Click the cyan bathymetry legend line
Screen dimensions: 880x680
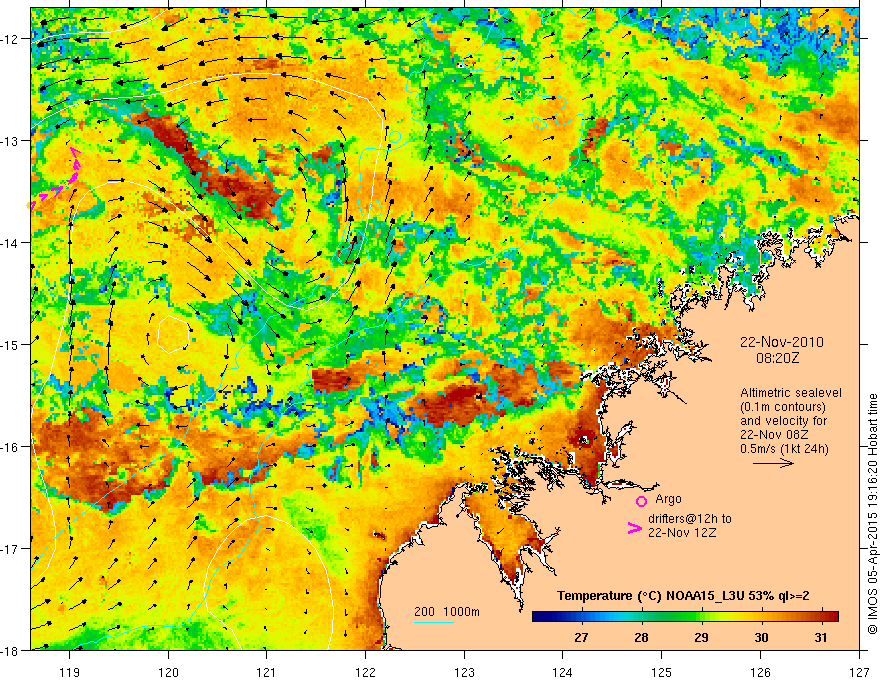(434, 622)
